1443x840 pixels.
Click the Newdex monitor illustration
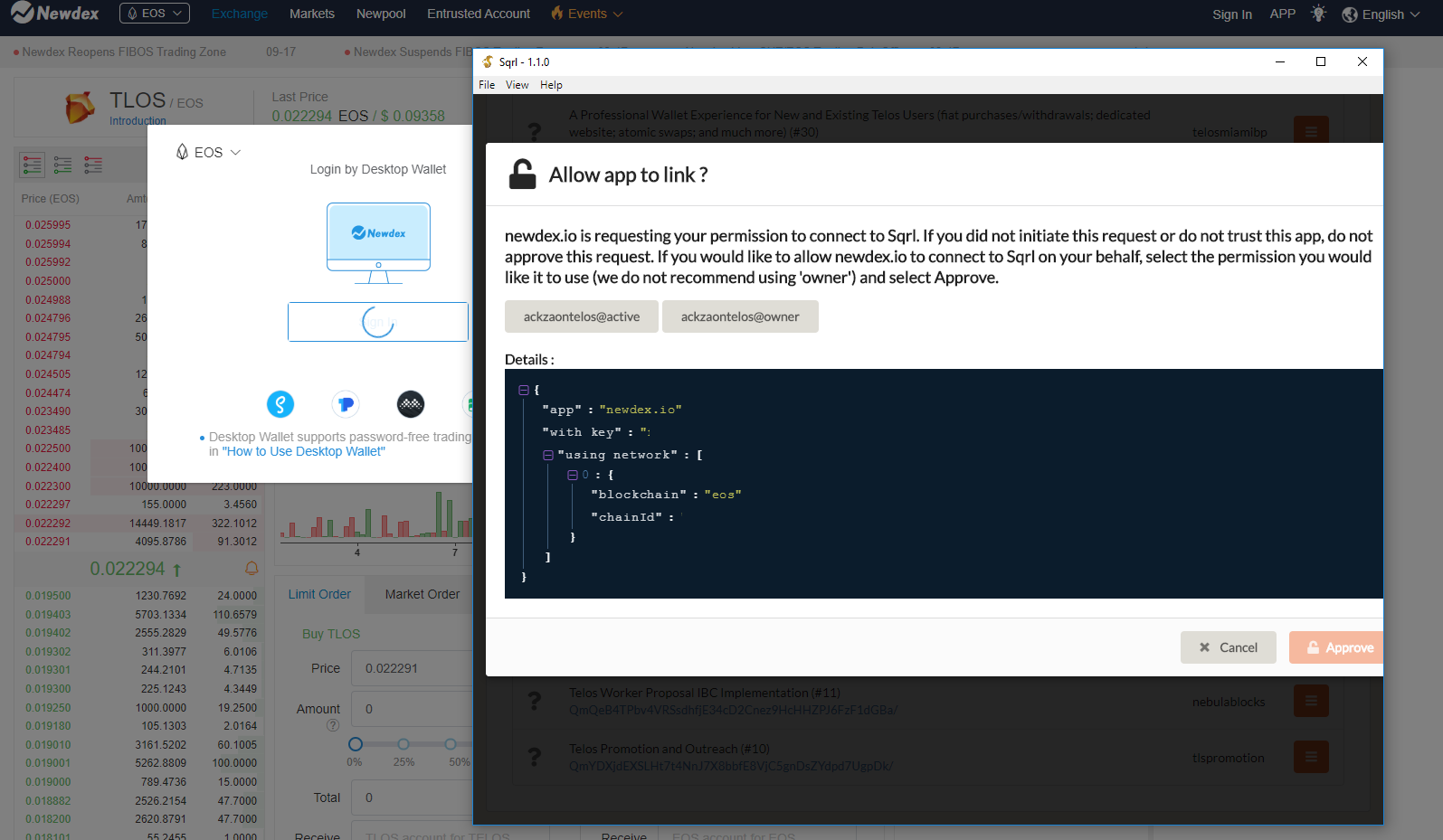tap(378, 243)
